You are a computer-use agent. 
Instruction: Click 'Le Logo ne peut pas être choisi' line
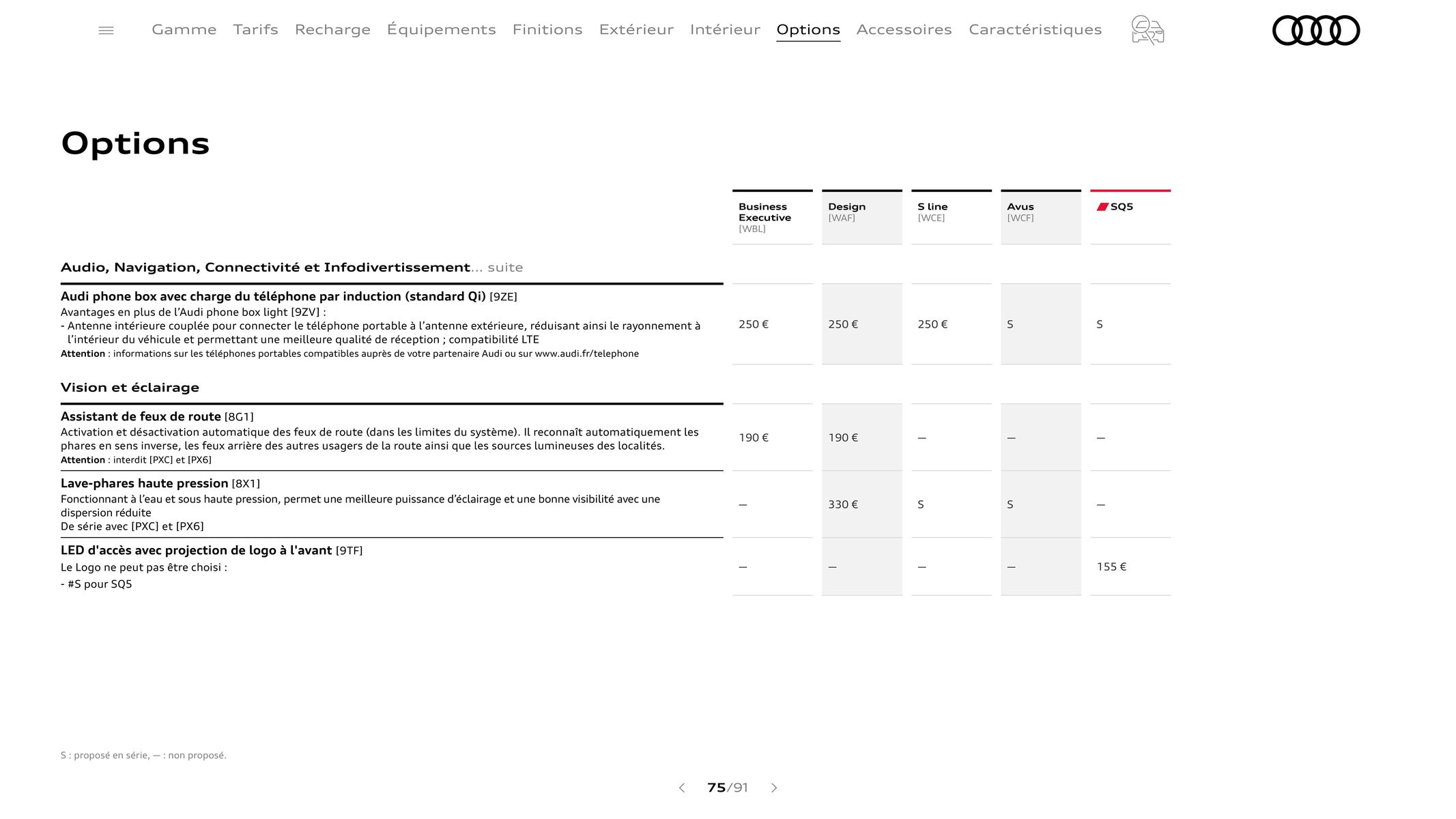[144, 567]
